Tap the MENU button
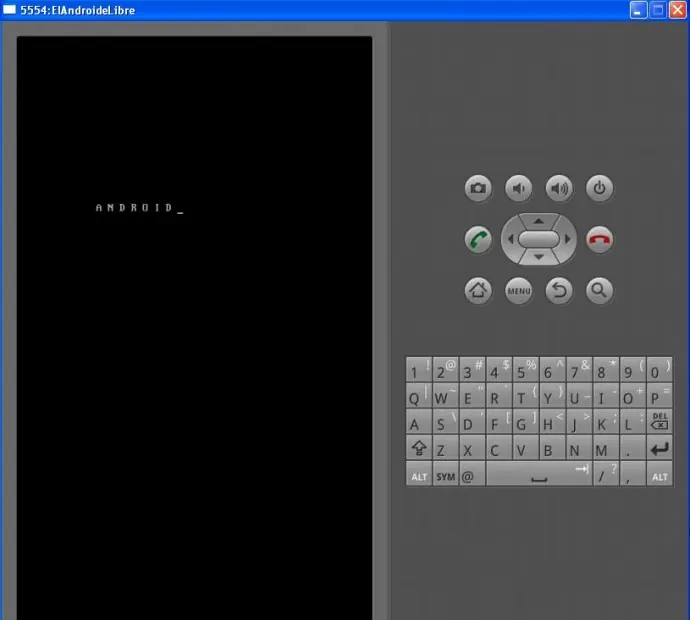 point(519,290)
